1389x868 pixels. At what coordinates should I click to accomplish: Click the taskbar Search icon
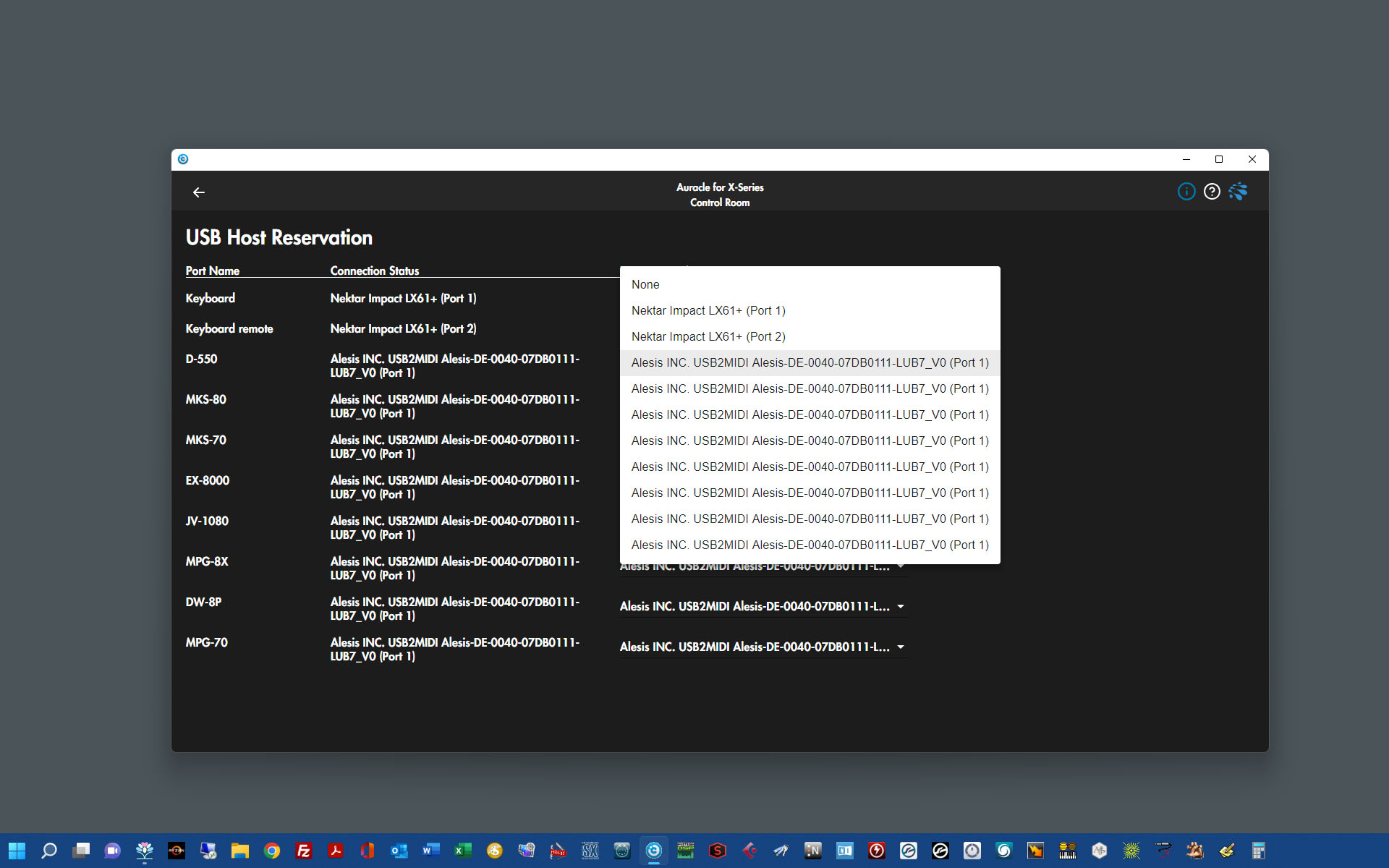pyautogui.click(x=49, y=851)
